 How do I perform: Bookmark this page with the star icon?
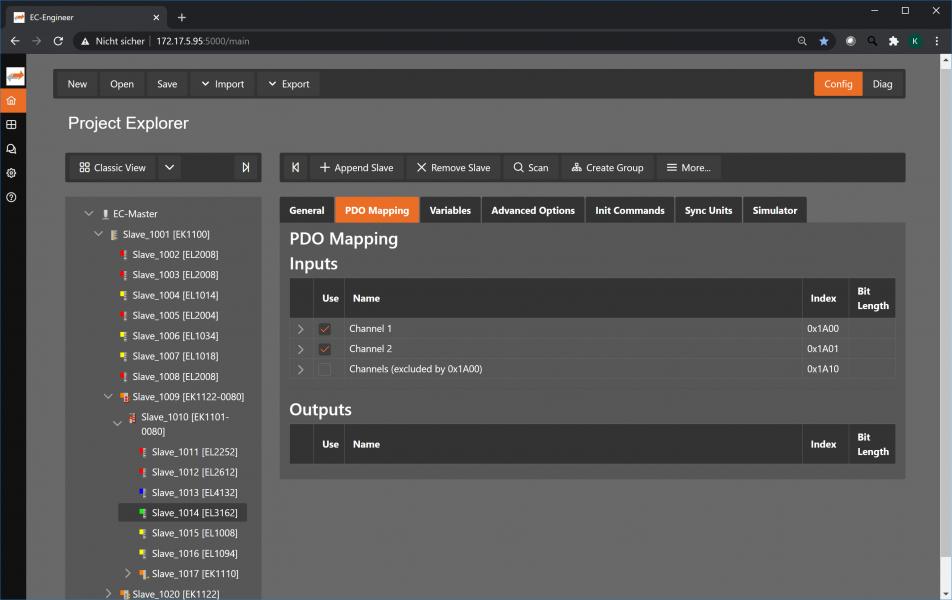tap(824, 41)
